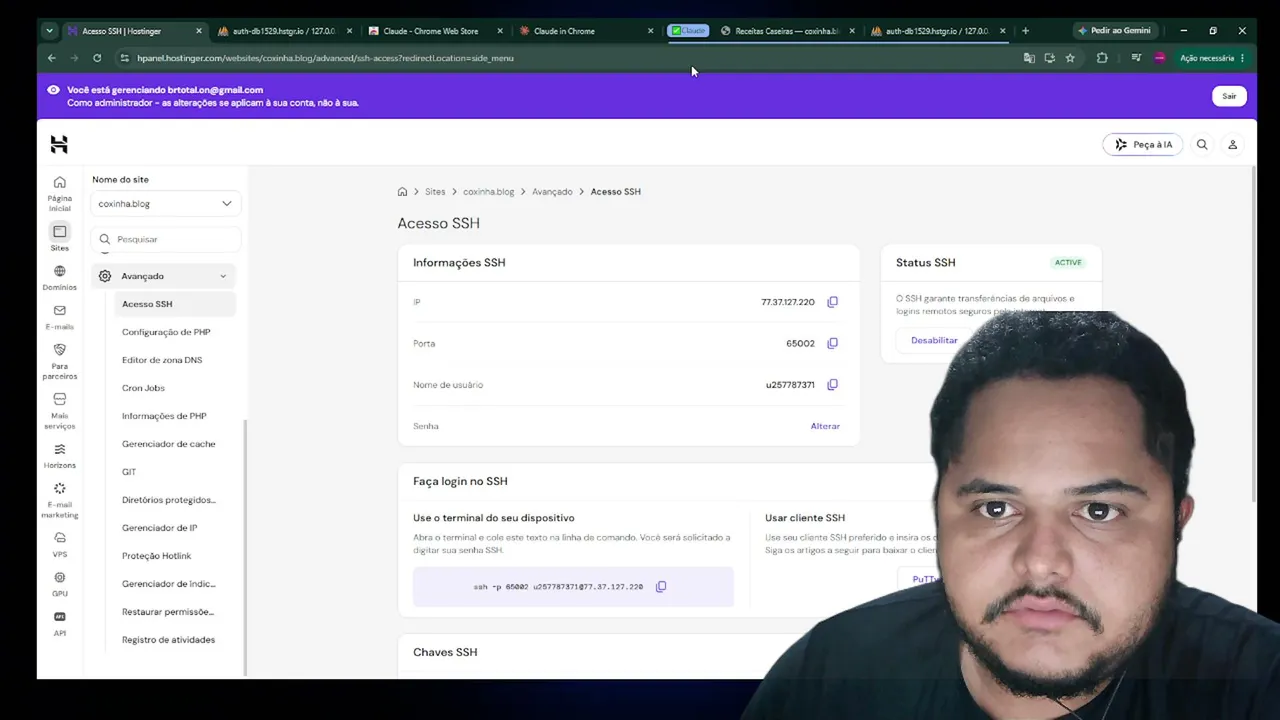Open the Chrome profile avatar
1280x720 pixels.
[1160, 58]
